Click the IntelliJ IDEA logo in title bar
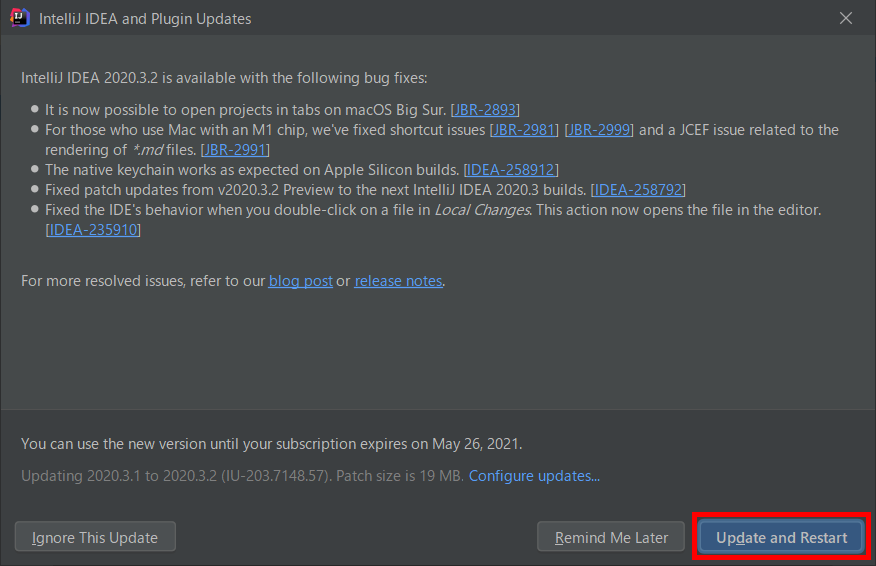 pos(20,18)
